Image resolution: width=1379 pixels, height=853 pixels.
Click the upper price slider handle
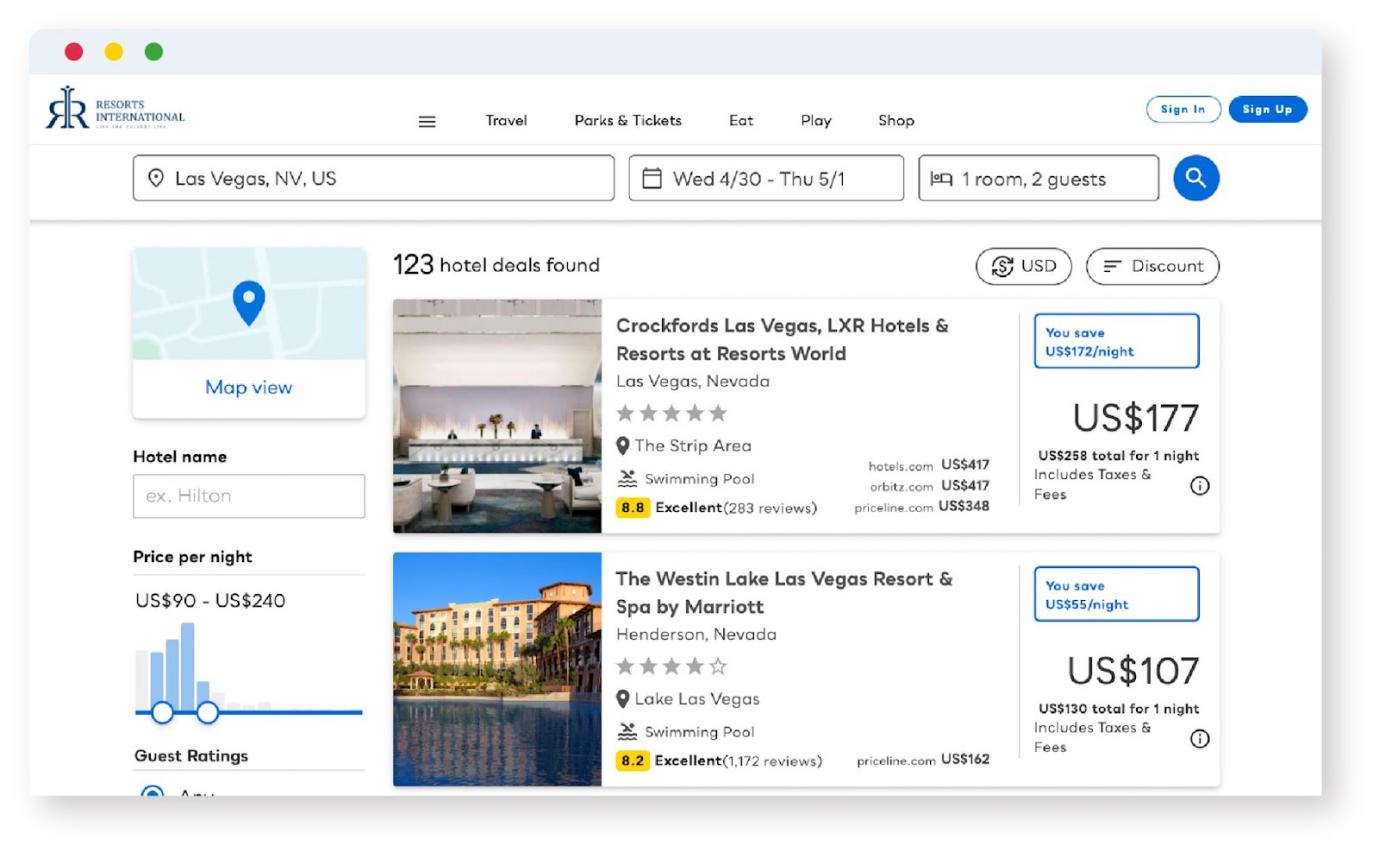pos(207,713)
